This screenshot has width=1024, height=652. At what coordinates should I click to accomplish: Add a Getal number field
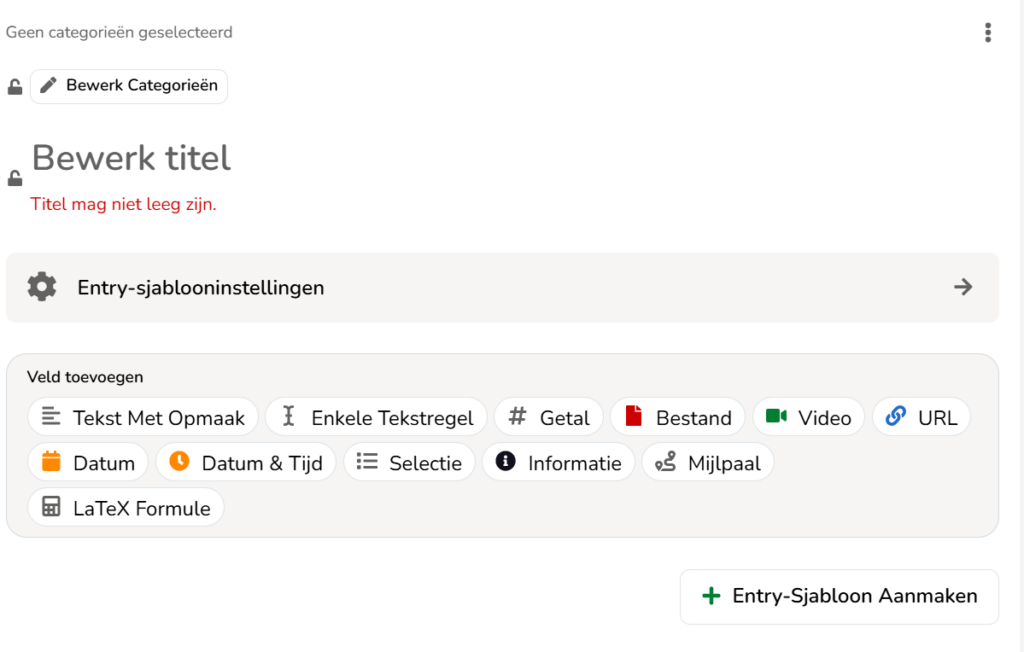(549, 417)
